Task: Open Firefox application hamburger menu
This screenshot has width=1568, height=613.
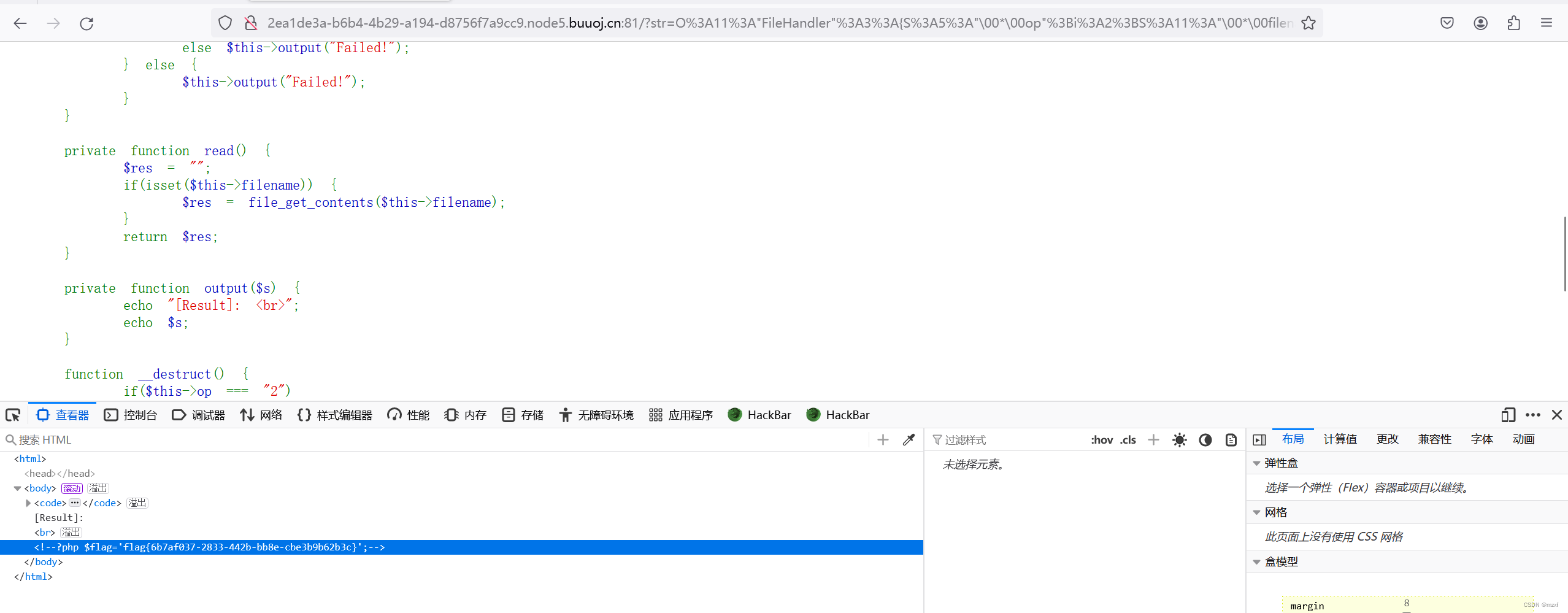Action: [1547, 23]
